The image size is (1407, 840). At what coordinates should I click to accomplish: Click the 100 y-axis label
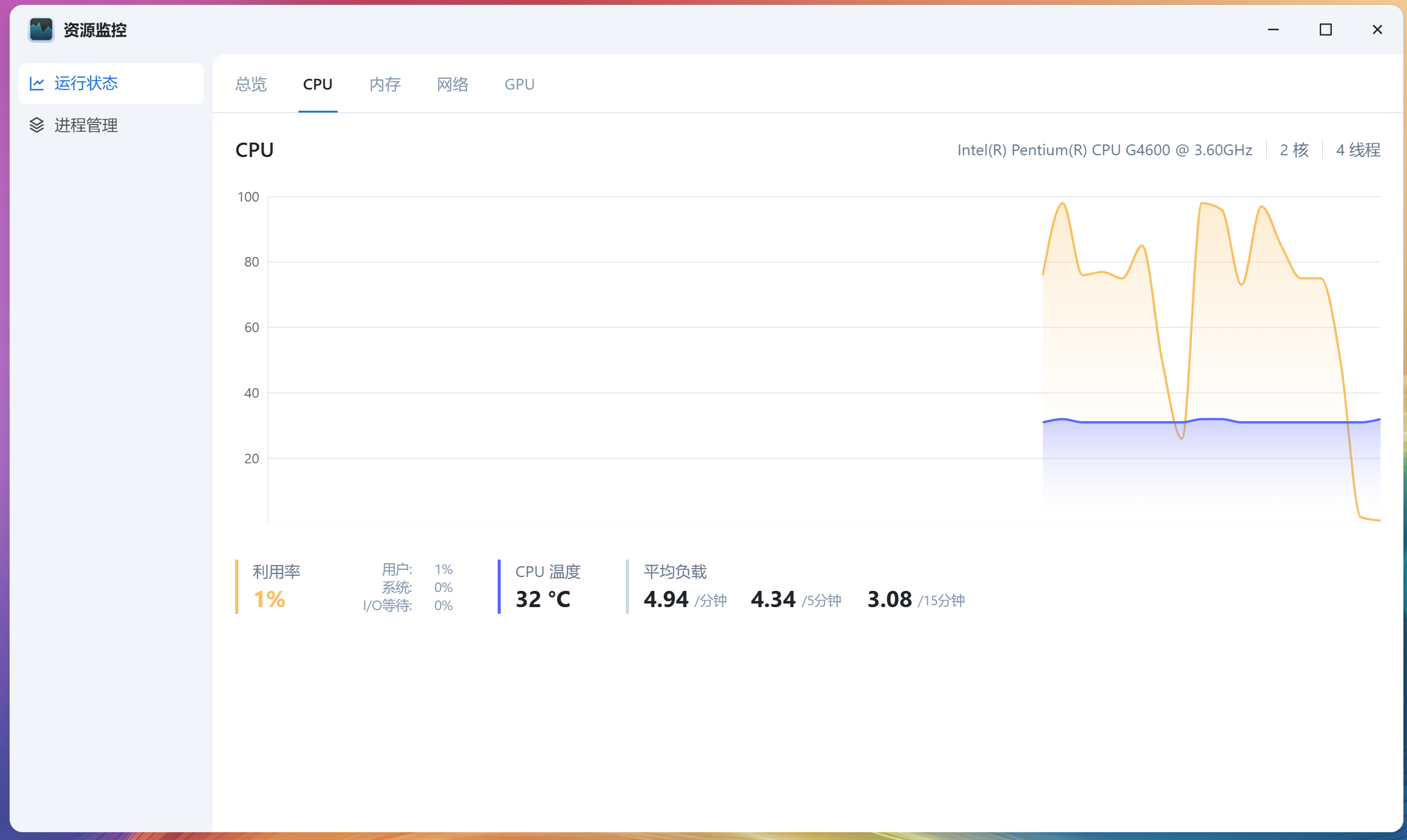248,197
